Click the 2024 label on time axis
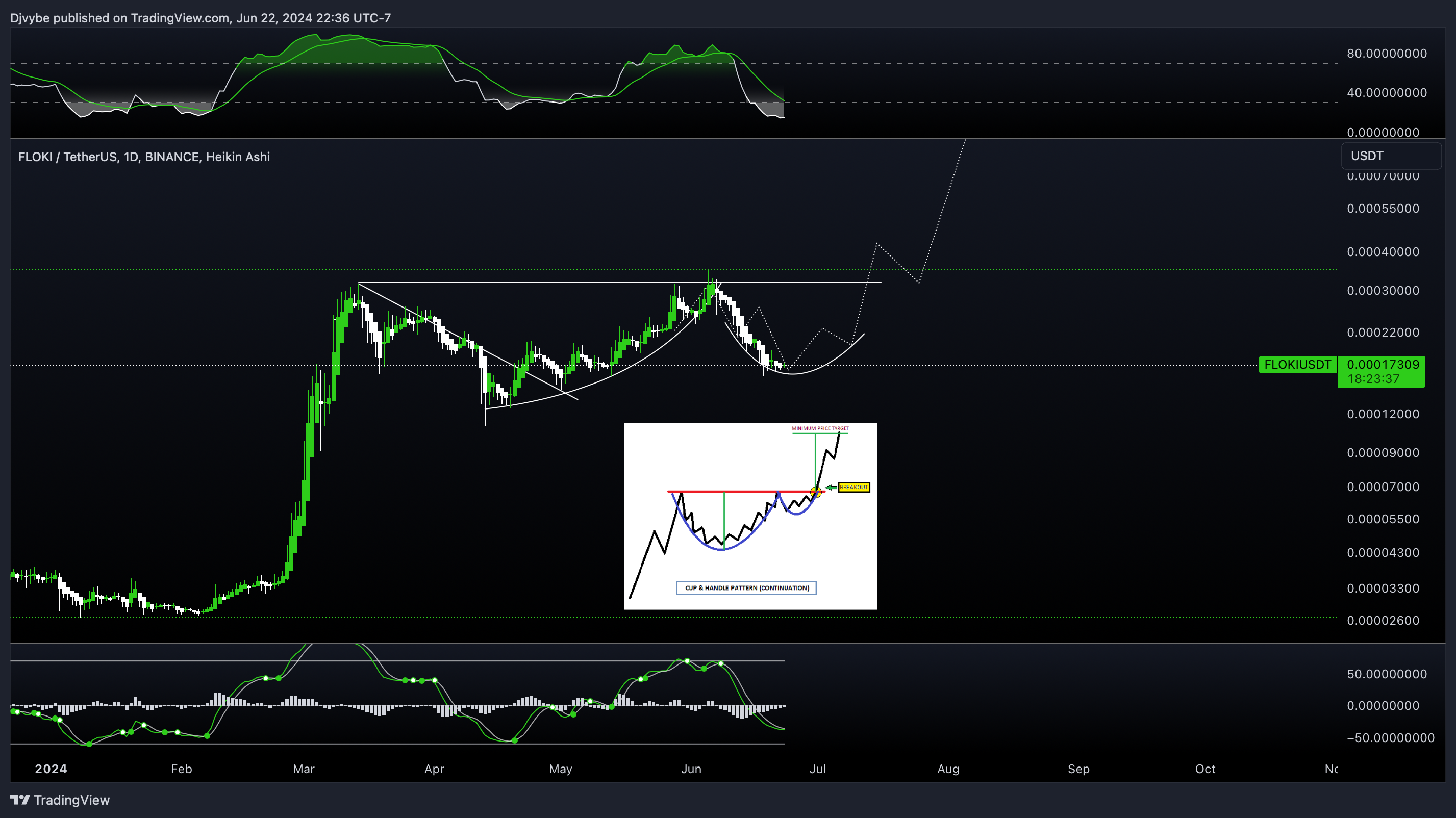 [x=51, y=769]
